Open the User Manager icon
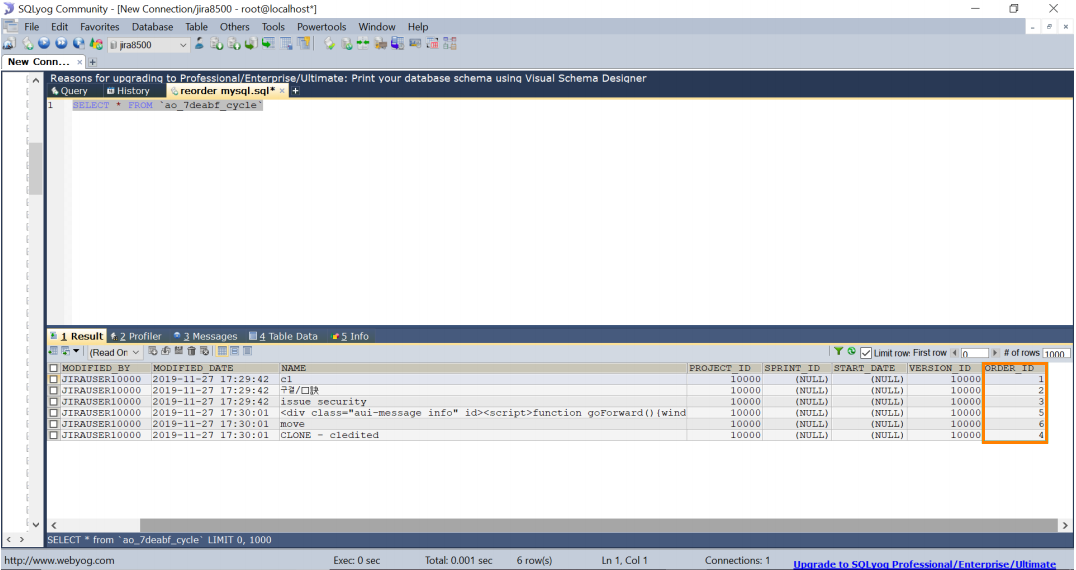 pyautogui.click(x=199, y=44)
